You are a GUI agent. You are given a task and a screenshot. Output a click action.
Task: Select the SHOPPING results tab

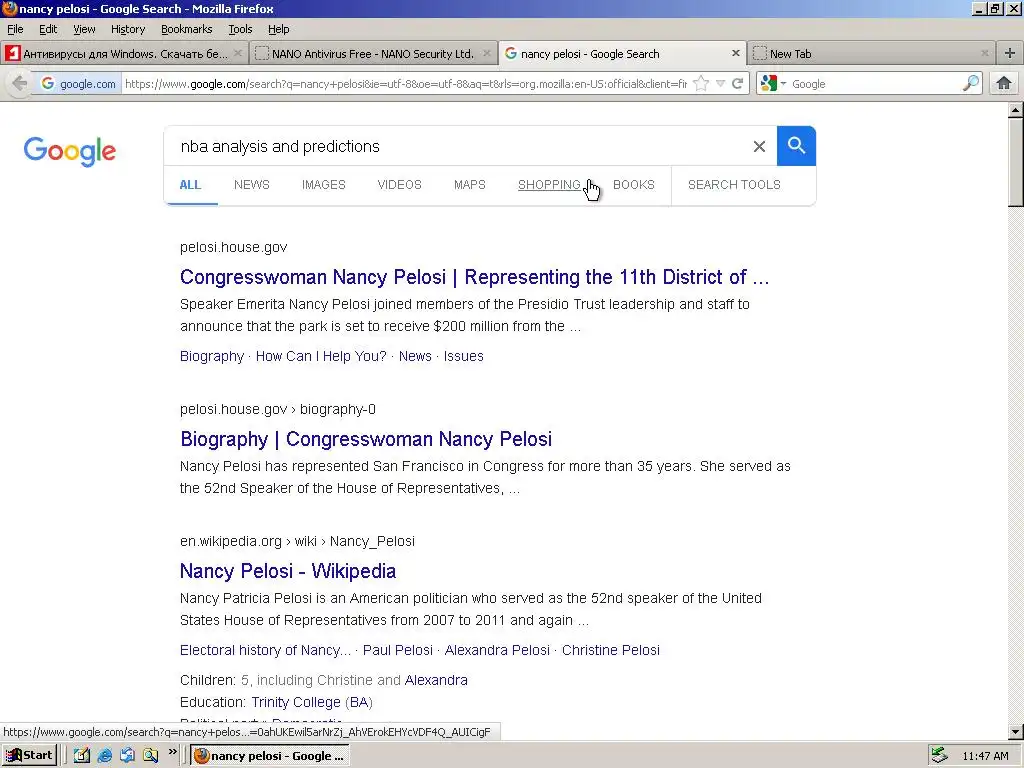[x=549, y=185]
